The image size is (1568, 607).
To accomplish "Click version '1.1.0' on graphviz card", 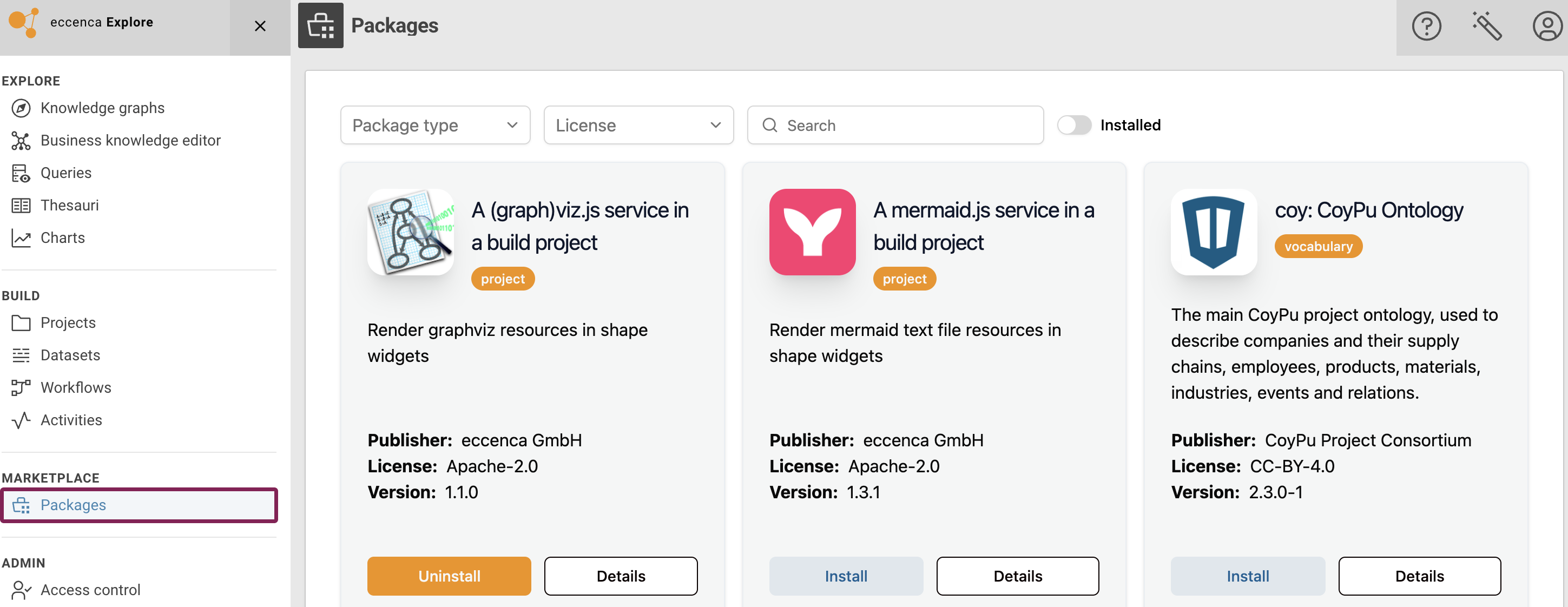I will 462,492.
